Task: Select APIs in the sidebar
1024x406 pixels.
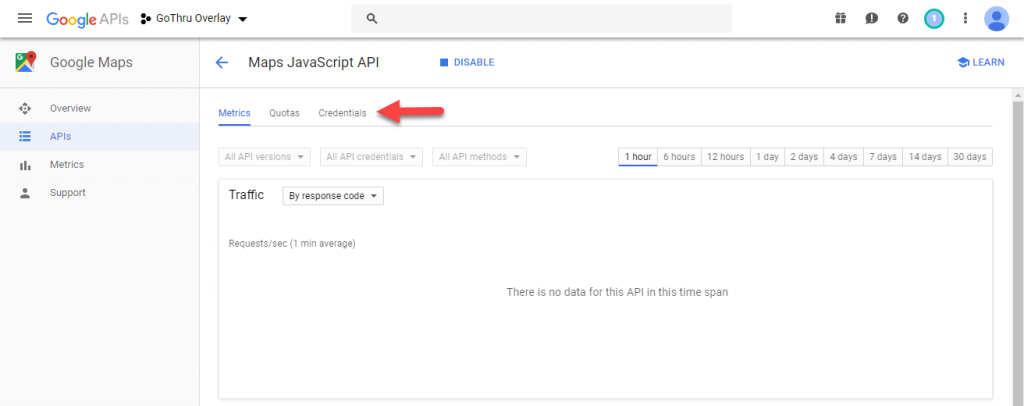Action: 99,136
